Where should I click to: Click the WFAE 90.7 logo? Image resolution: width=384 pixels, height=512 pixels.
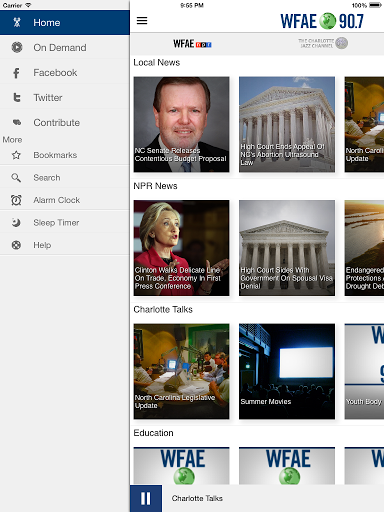pos(322,21)
